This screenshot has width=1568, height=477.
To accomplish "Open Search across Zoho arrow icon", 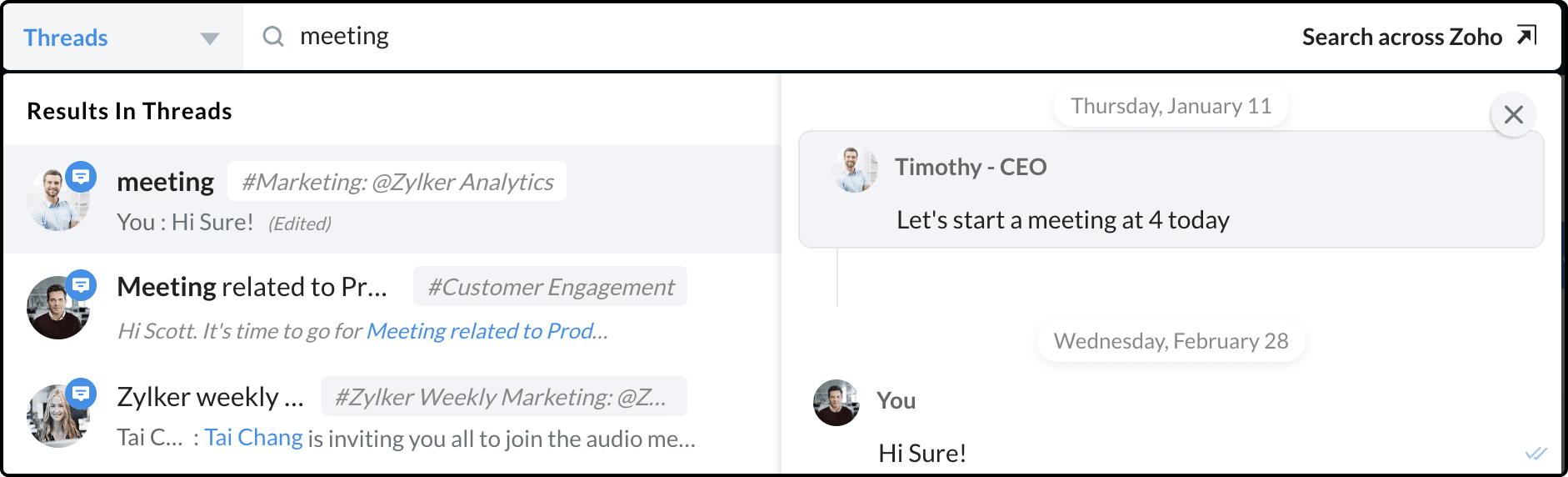I will coord(1526,36).
